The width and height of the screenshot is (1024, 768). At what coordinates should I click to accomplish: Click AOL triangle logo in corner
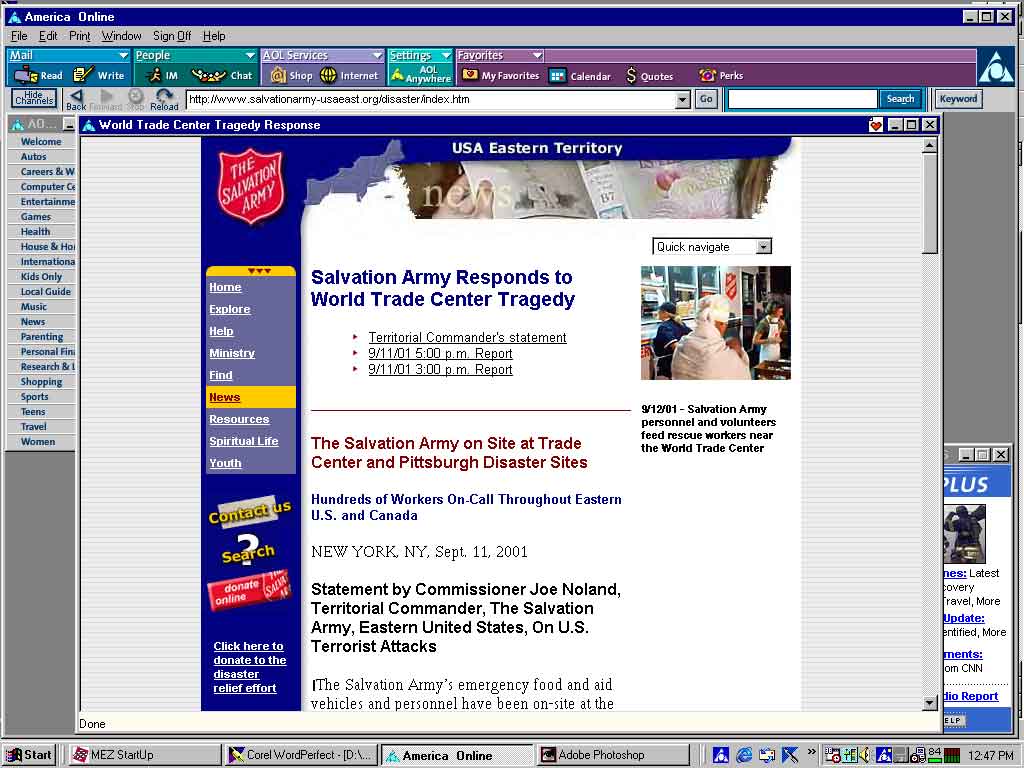[996, 67]
